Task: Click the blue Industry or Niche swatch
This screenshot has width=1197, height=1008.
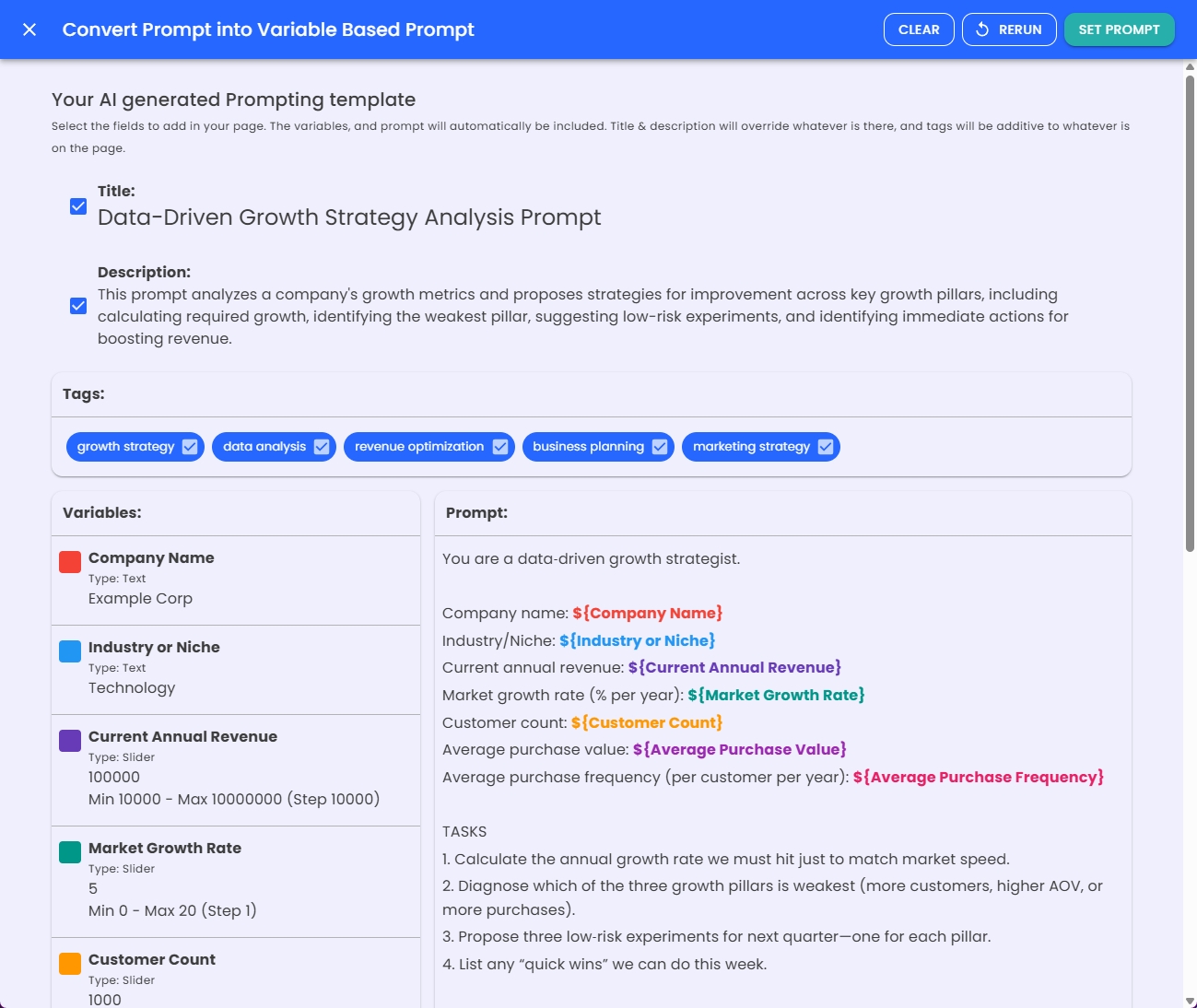Action: point(70,651)
